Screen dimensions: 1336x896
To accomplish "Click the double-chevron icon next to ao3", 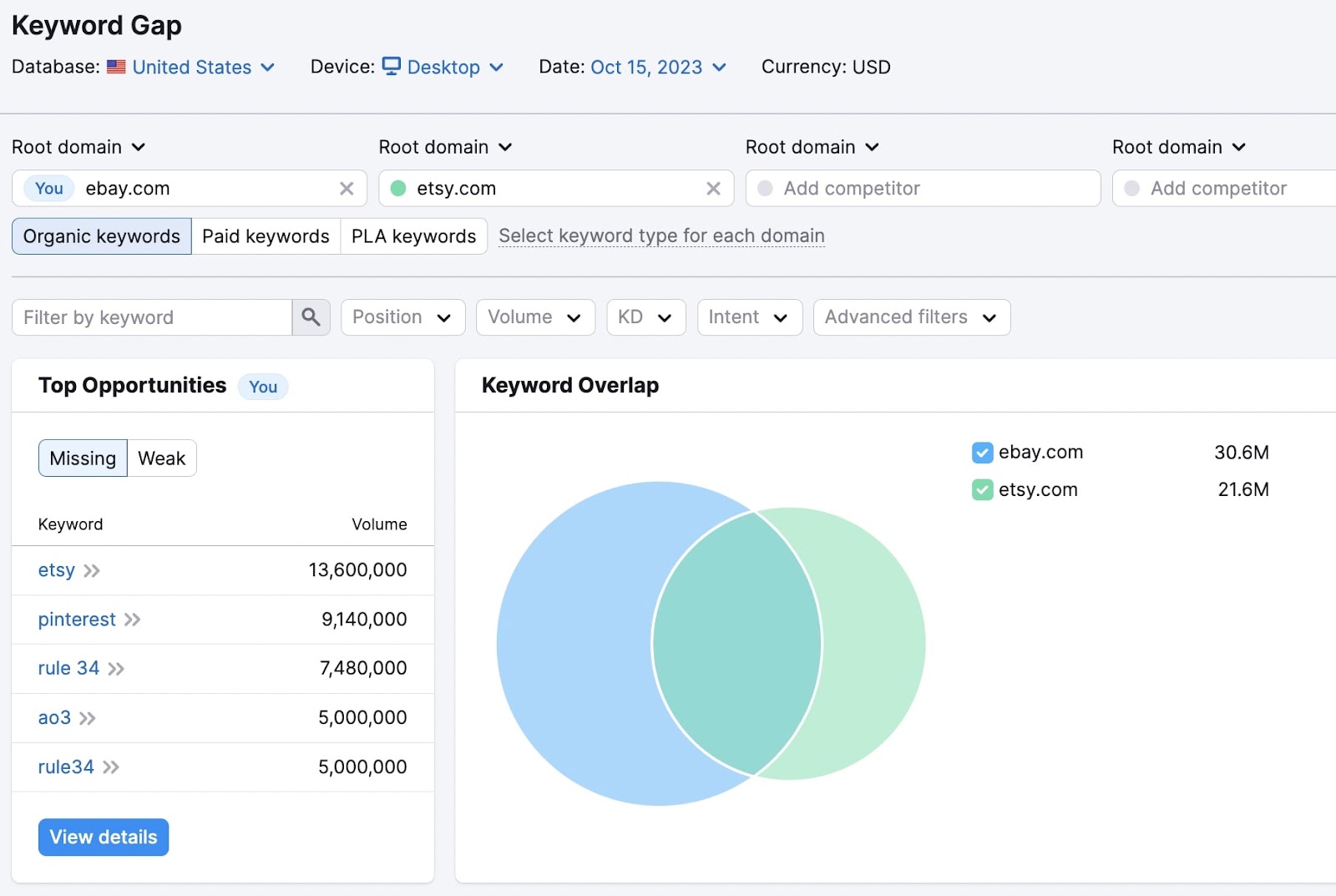I will 88,718.
